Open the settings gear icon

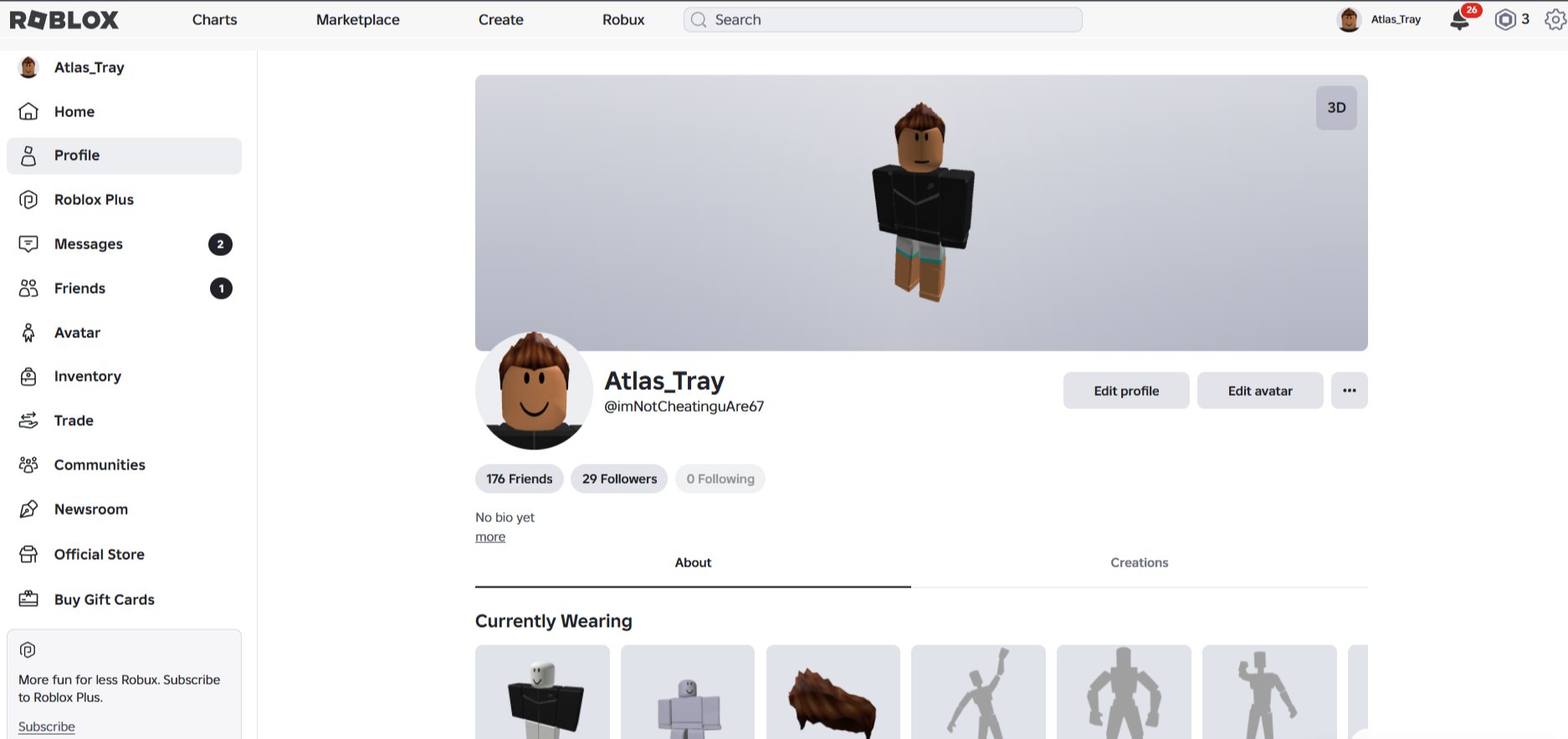(1555, 20)
